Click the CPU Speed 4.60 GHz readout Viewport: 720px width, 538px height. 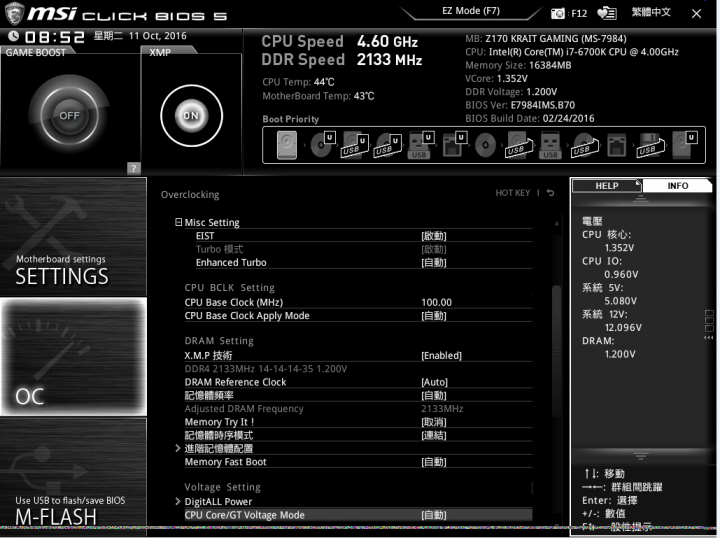tap(340, 42)
